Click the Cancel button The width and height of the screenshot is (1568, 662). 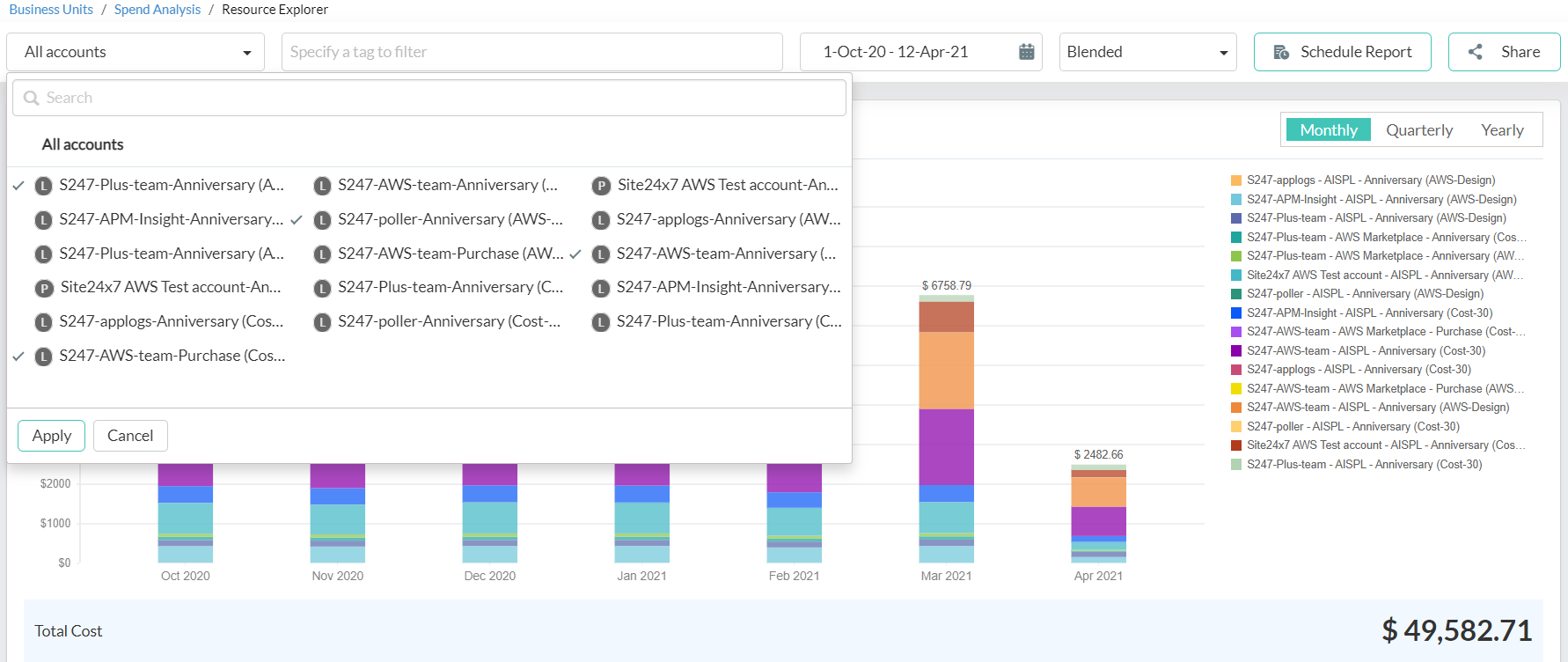(x=130, y=436)
